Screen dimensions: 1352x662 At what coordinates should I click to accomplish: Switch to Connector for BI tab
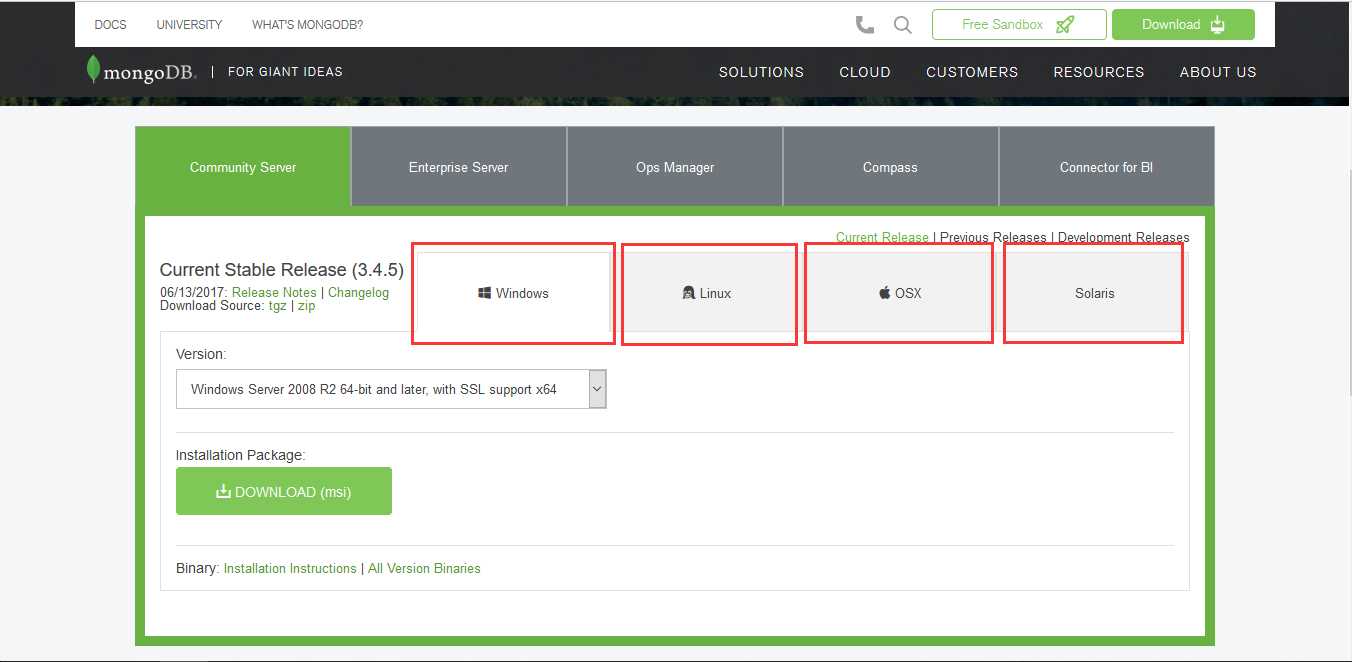coord(1106,167)
